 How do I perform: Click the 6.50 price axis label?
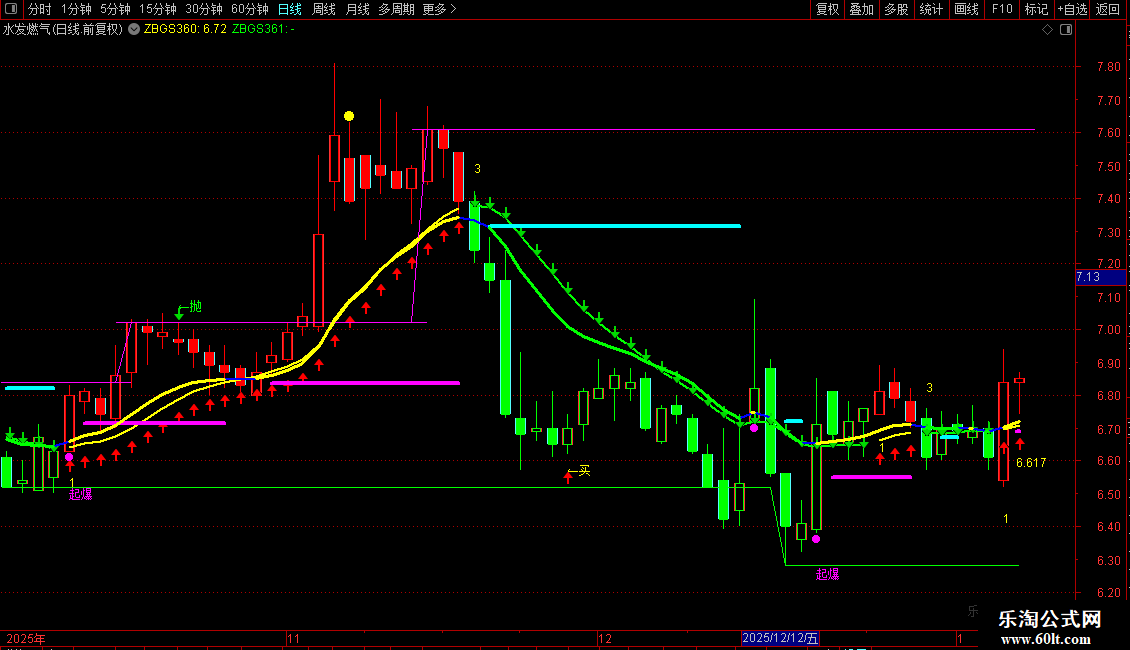(1108, 495)
